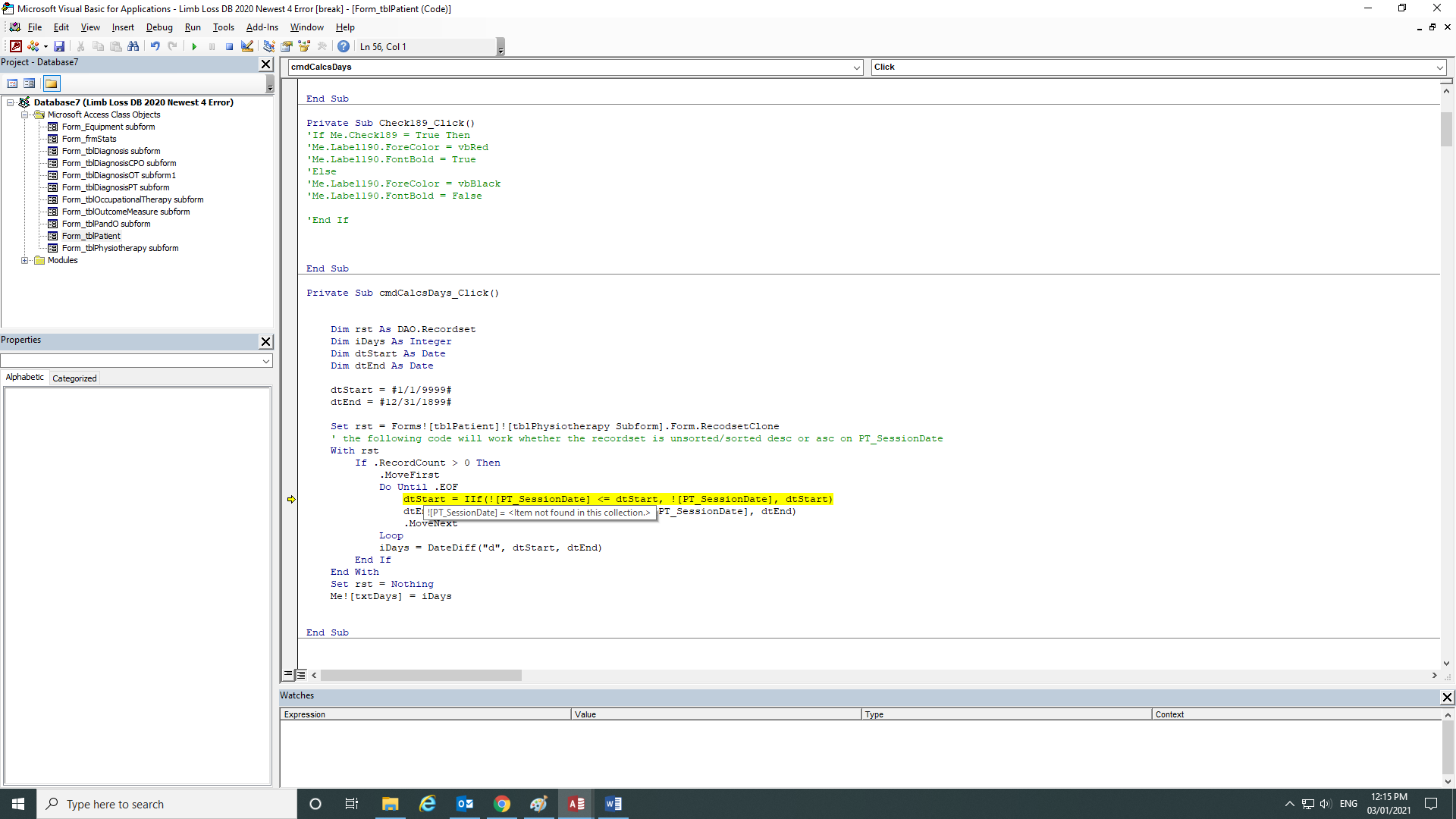Open the Properties object selector dropdown
Viewport: 1456px width, 819px height.
tap(266, 362)
